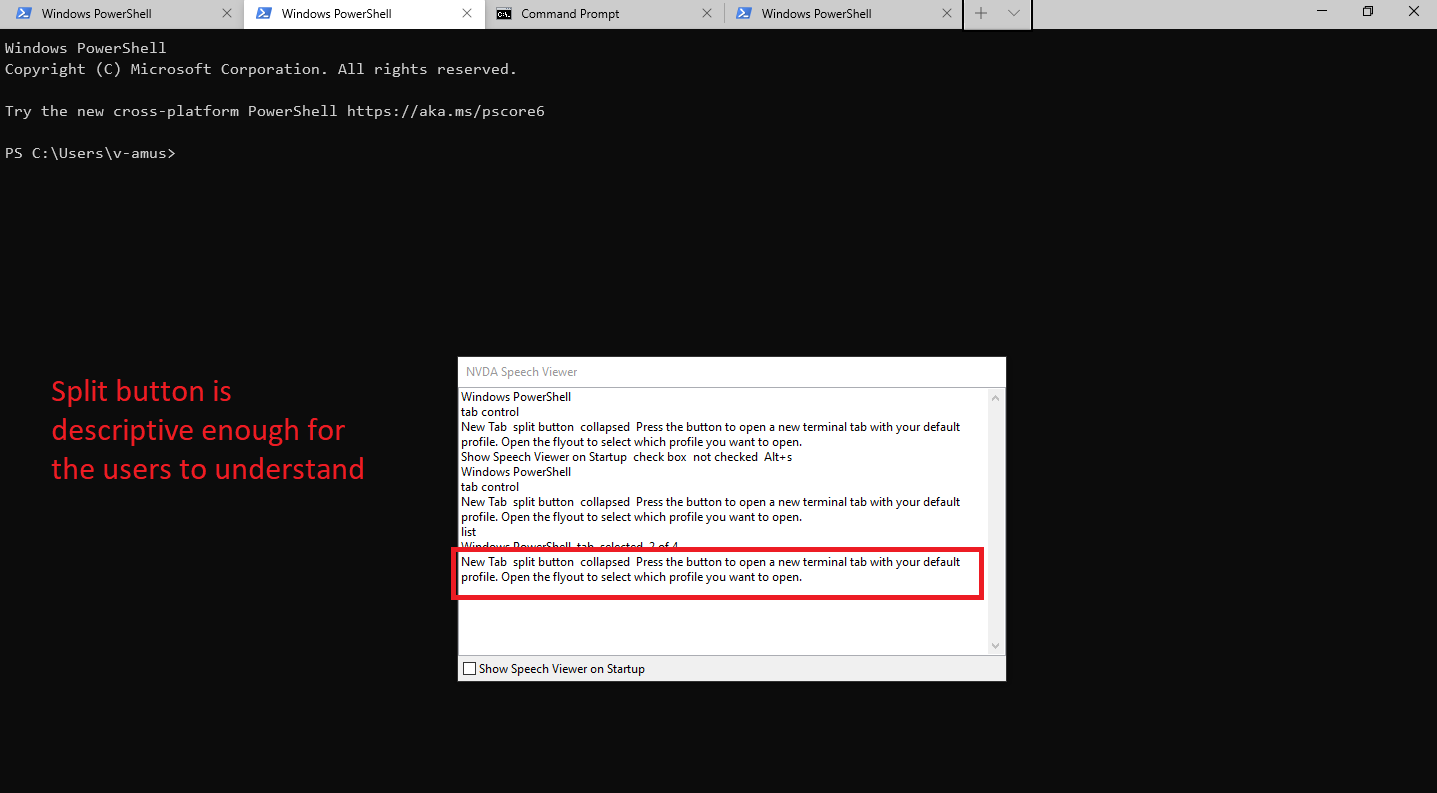Enable Show Speech Viewer on Startup
The image size is (1437, 793).
pos(470,668)
